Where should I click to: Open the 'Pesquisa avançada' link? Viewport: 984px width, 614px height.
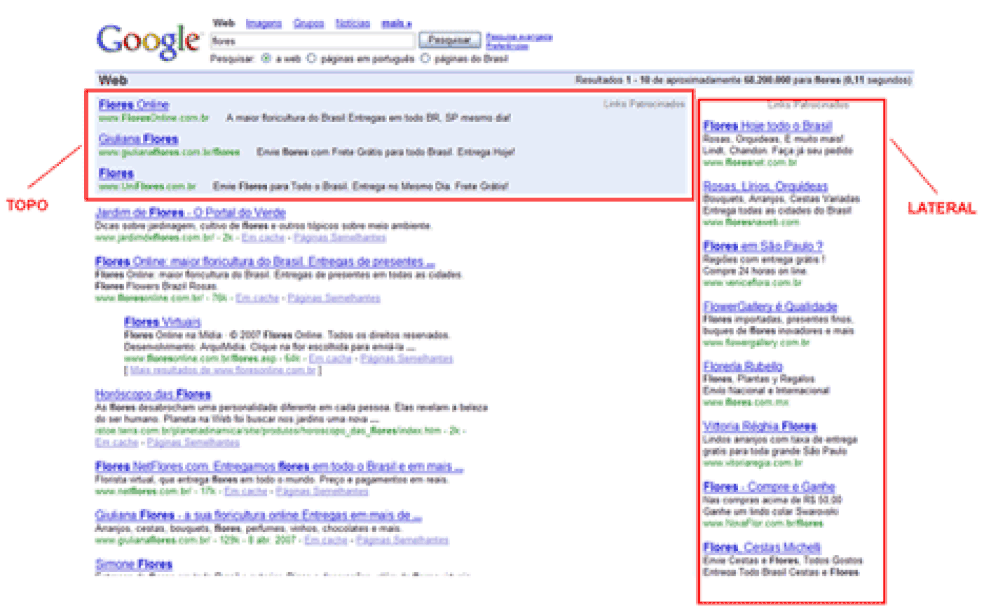point(519,37)
